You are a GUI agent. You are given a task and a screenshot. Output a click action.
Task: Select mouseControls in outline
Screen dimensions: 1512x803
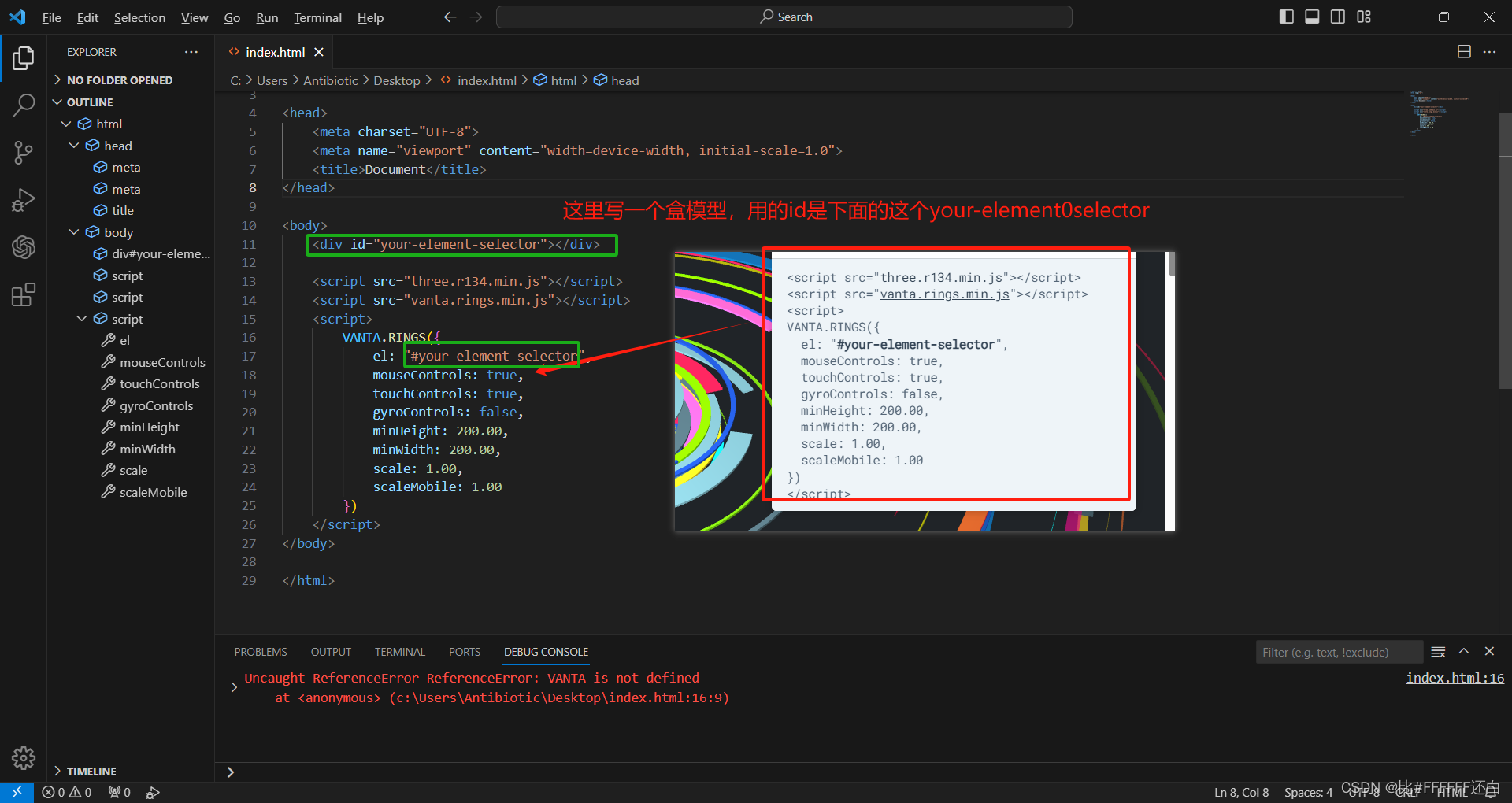coord(162,362)
